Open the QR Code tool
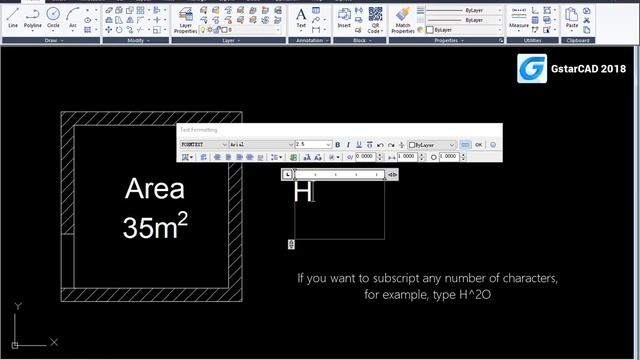This screenshot has width=640, height=360. pos(376,20)
